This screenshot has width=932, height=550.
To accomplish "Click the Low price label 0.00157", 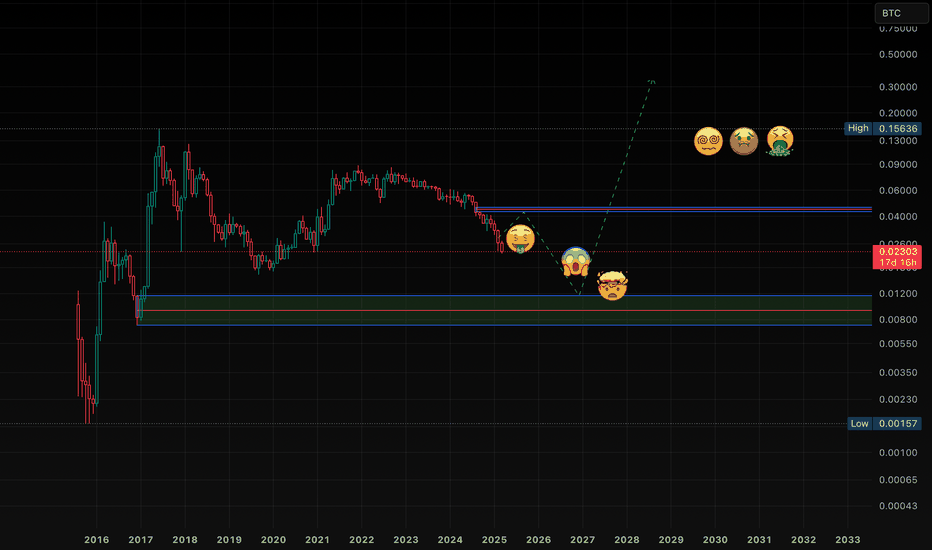I will 898,423.
